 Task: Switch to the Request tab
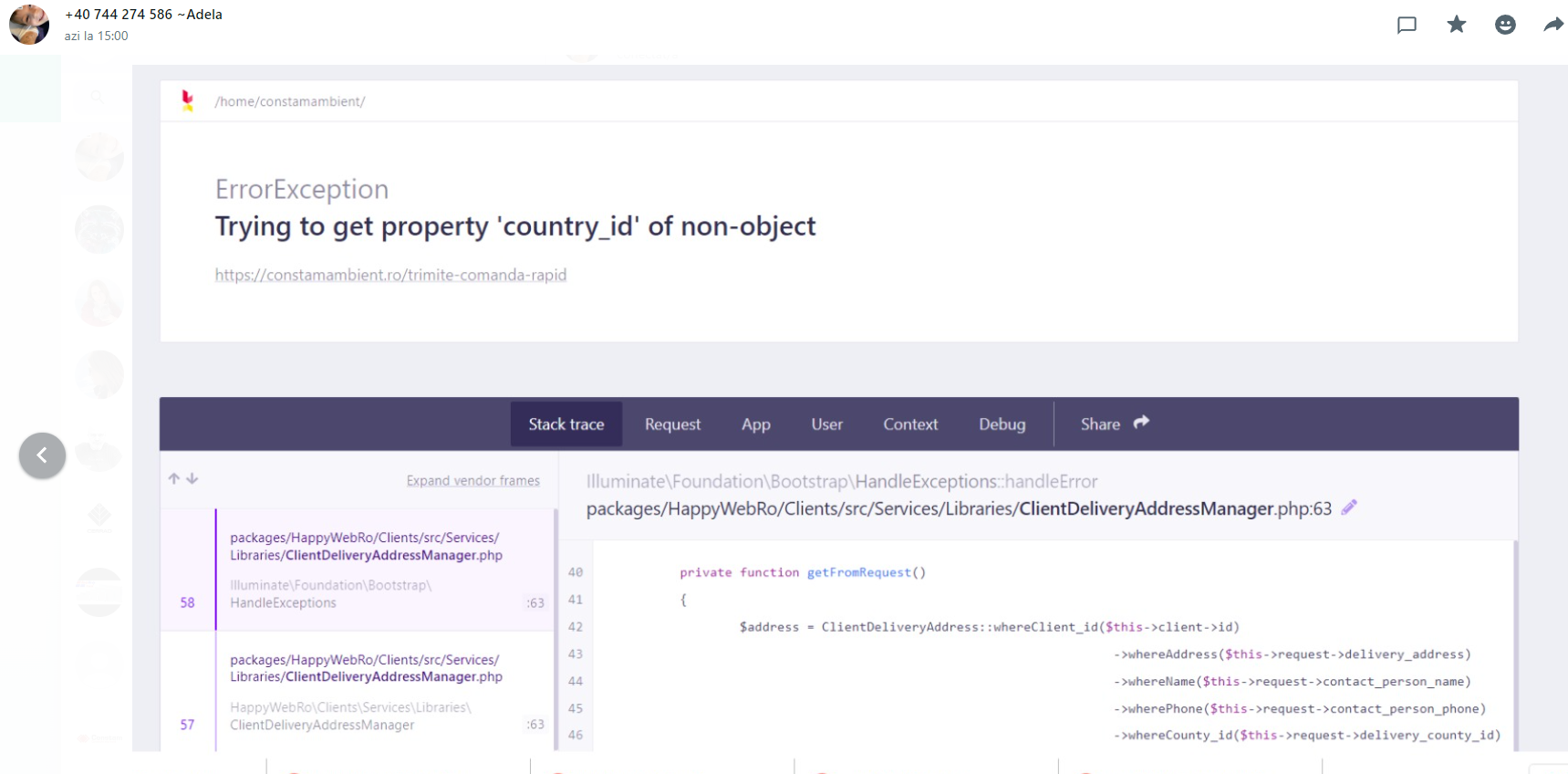(673, 424)
